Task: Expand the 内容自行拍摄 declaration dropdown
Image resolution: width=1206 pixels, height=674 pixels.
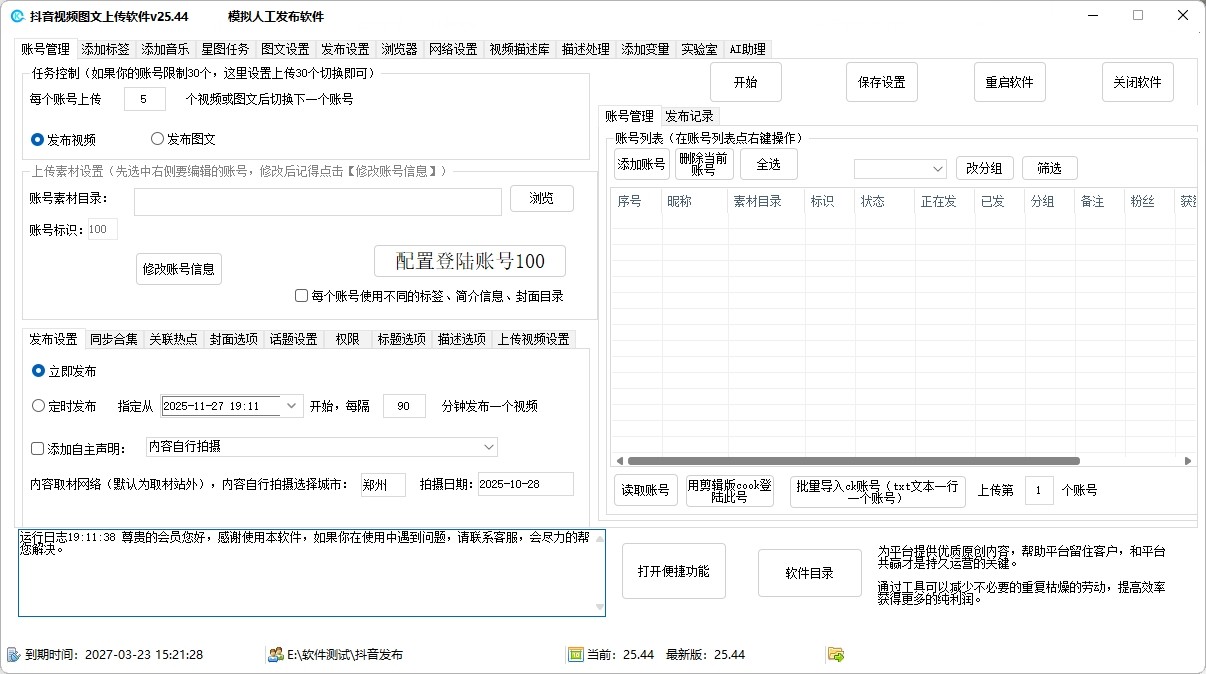Action: (489, 447)
